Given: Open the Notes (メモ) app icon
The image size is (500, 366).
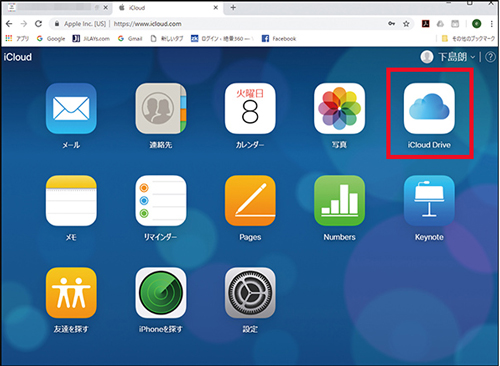Looking at the screenshot, I should tap(71, 201).
